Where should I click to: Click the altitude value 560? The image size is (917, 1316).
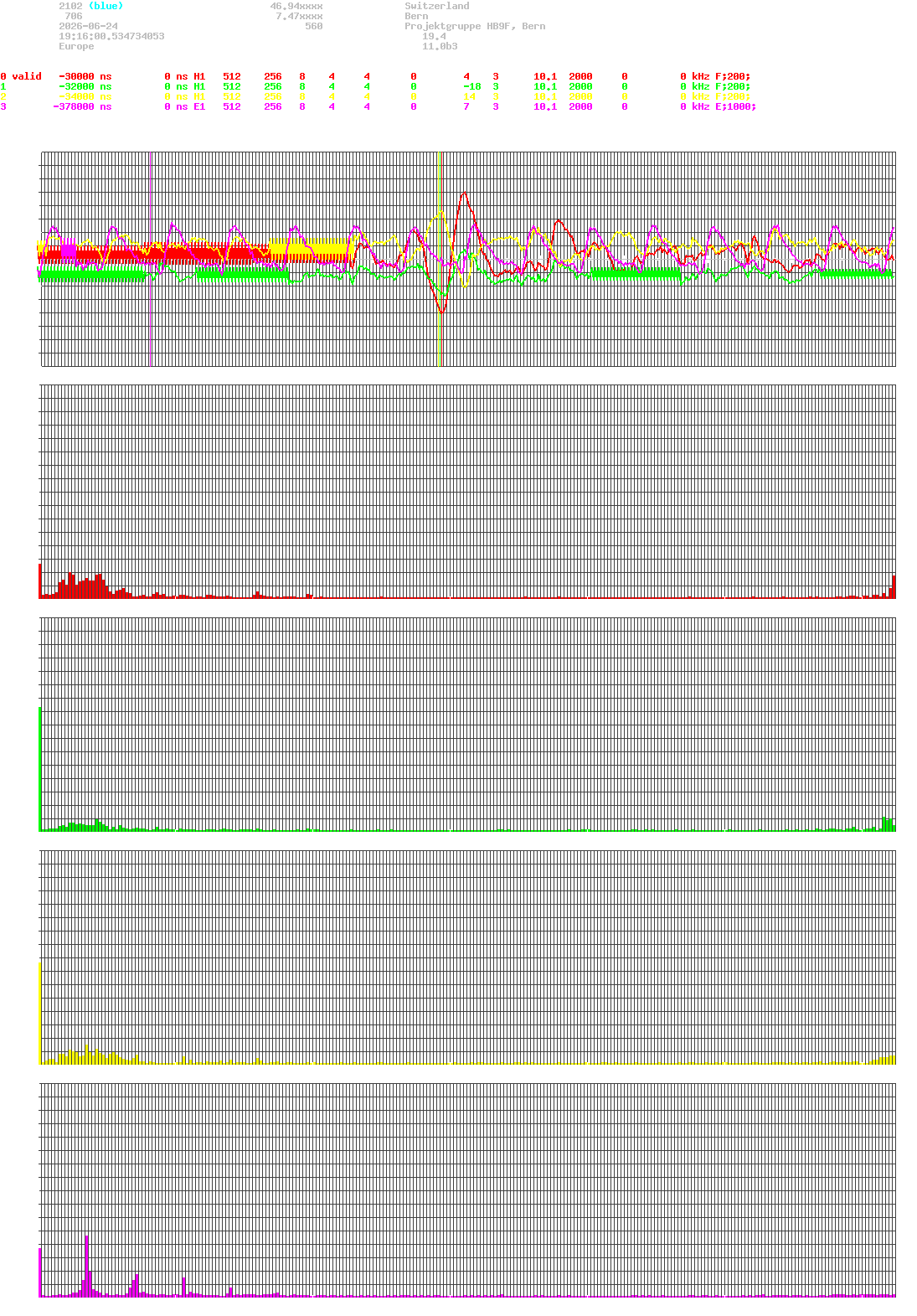click(314, 26)
